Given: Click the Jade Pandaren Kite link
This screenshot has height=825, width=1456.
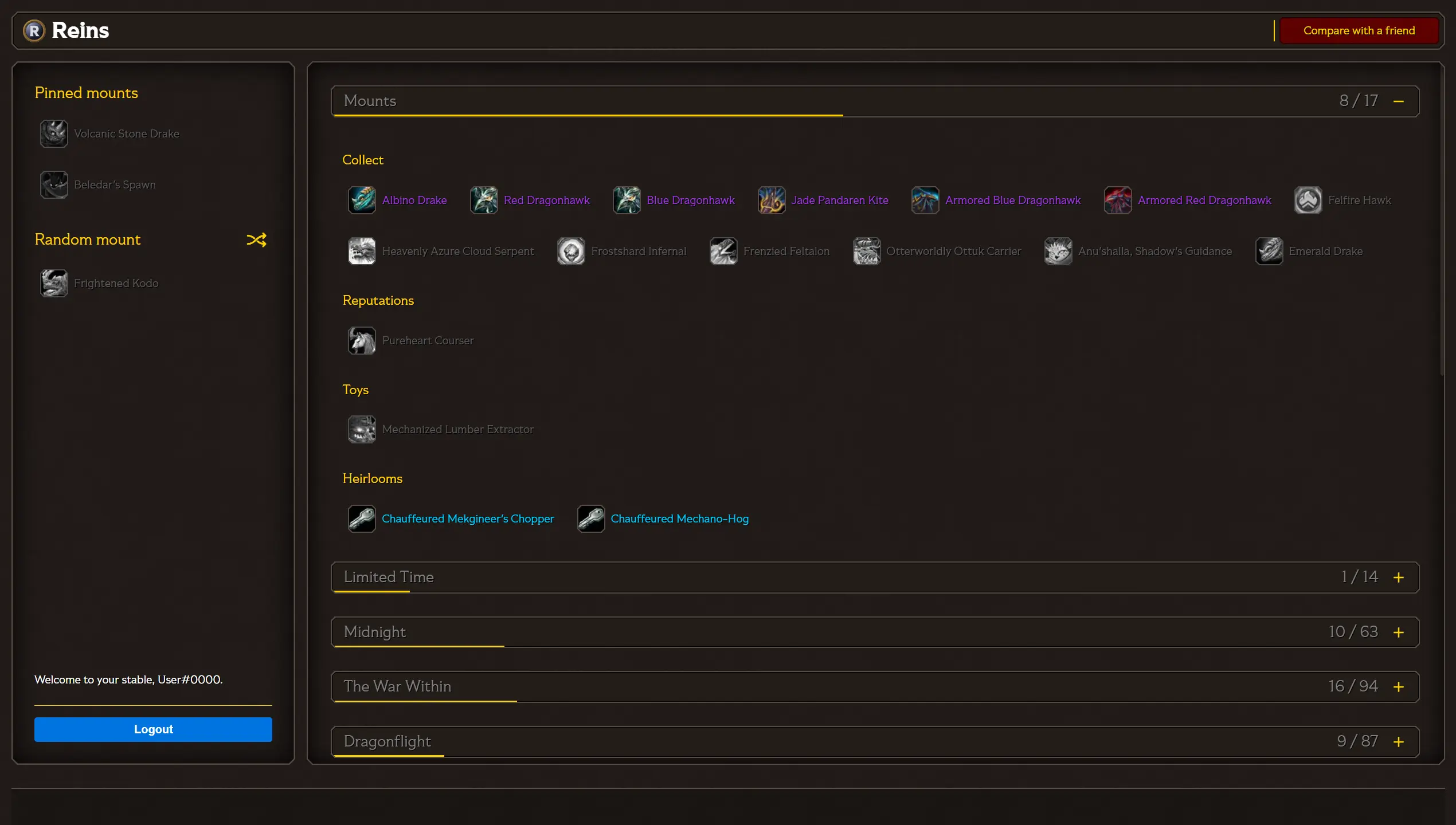Looking at the screenshot, I should 840,200.
